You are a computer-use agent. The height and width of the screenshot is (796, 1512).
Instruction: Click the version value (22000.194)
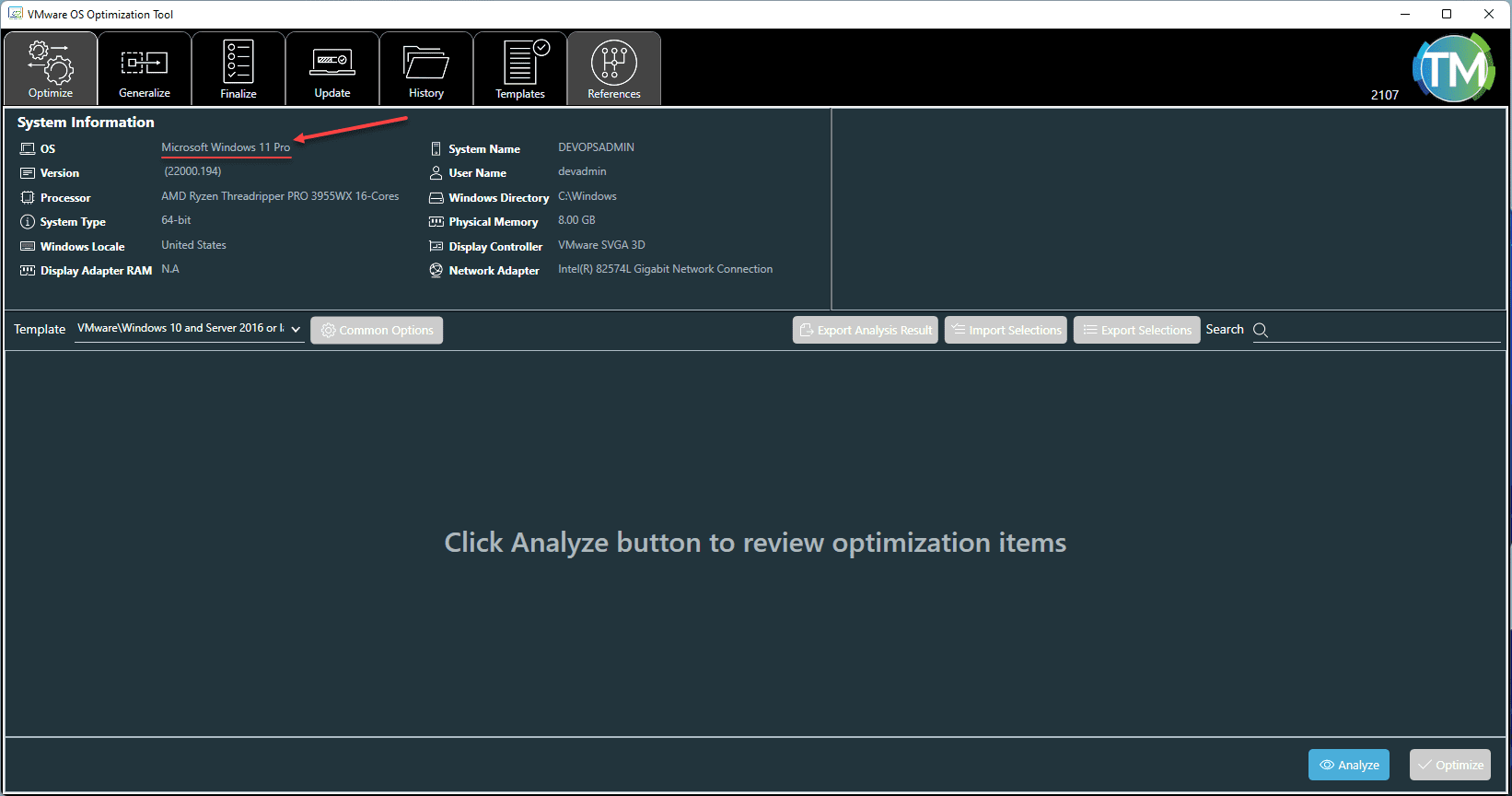pos(192,171)
